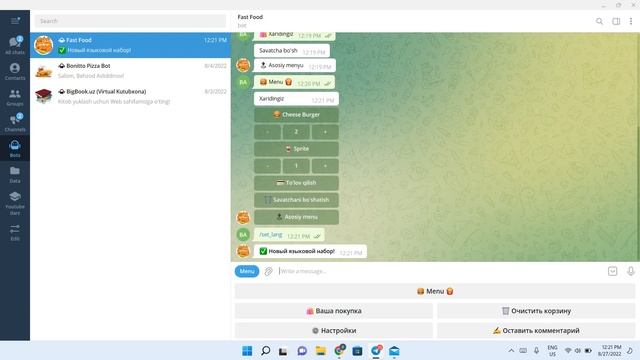
Task: Open the three-dot chat options menu
Action: (631, 21)
